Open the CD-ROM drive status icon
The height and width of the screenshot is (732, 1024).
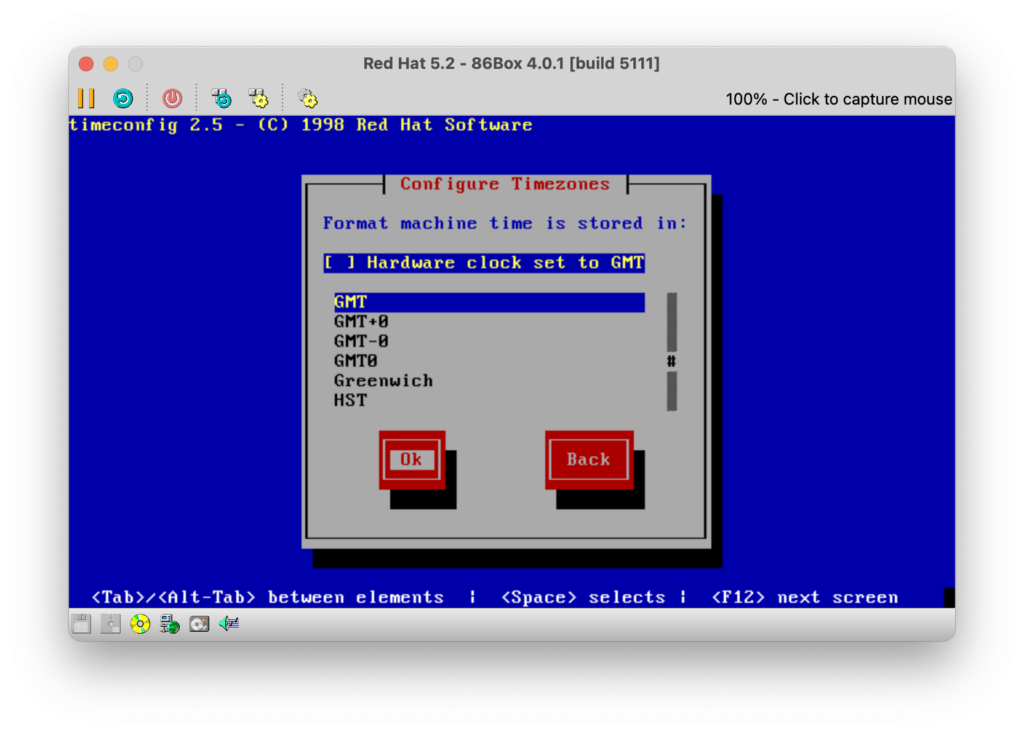click(x=140, y=624)
